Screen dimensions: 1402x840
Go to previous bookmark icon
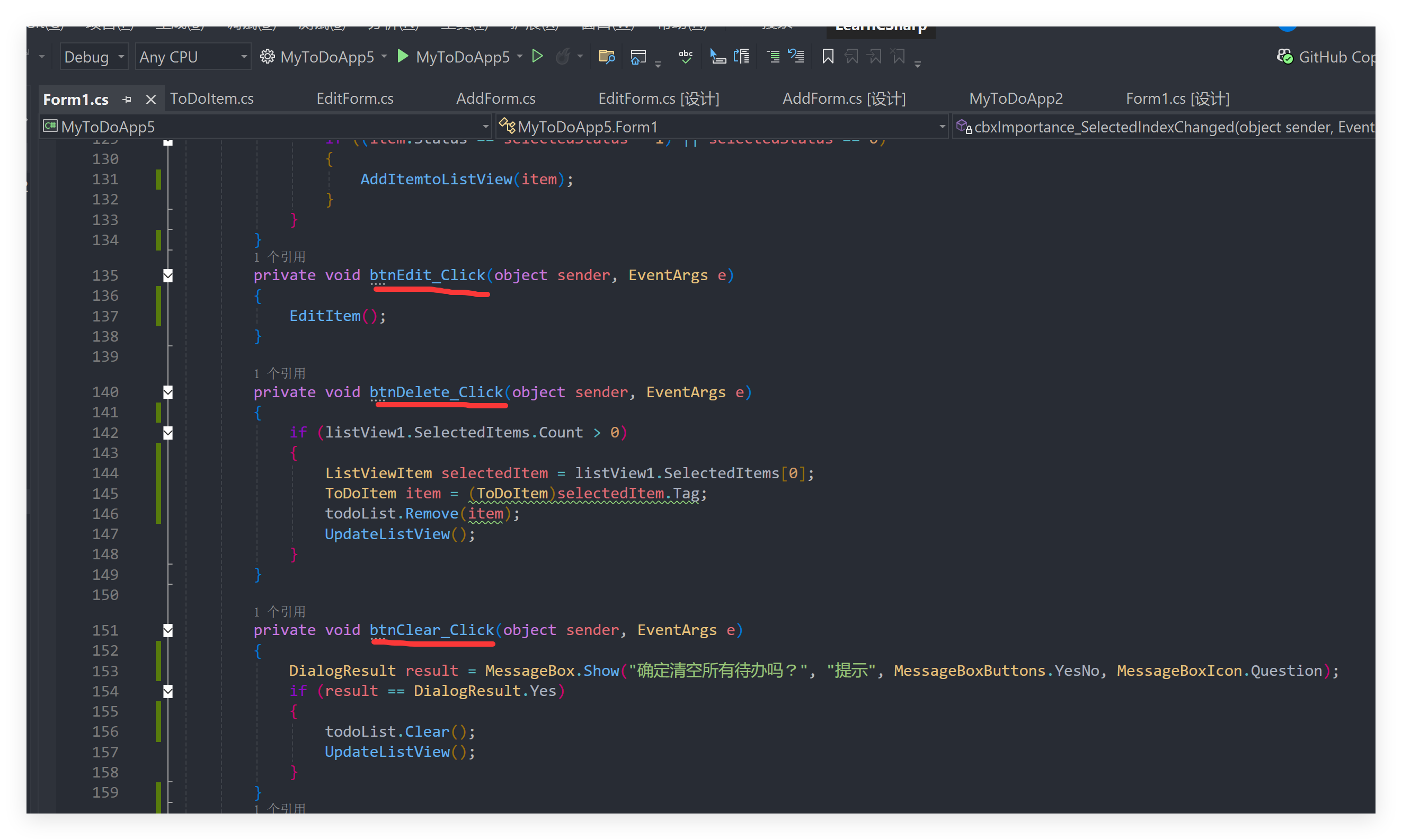tap(851, 57)
